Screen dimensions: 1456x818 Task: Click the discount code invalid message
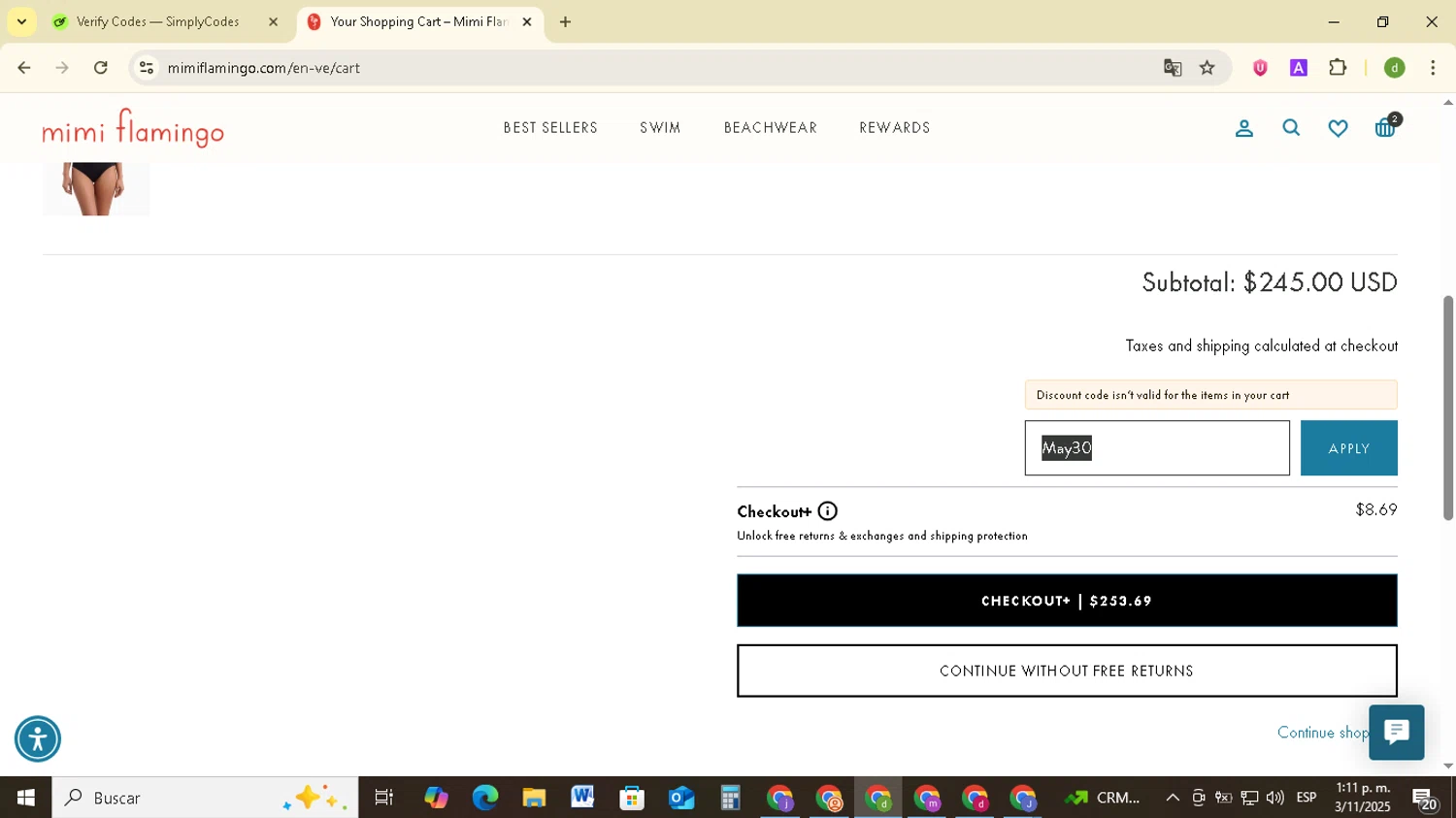(x=1211, y=395)
